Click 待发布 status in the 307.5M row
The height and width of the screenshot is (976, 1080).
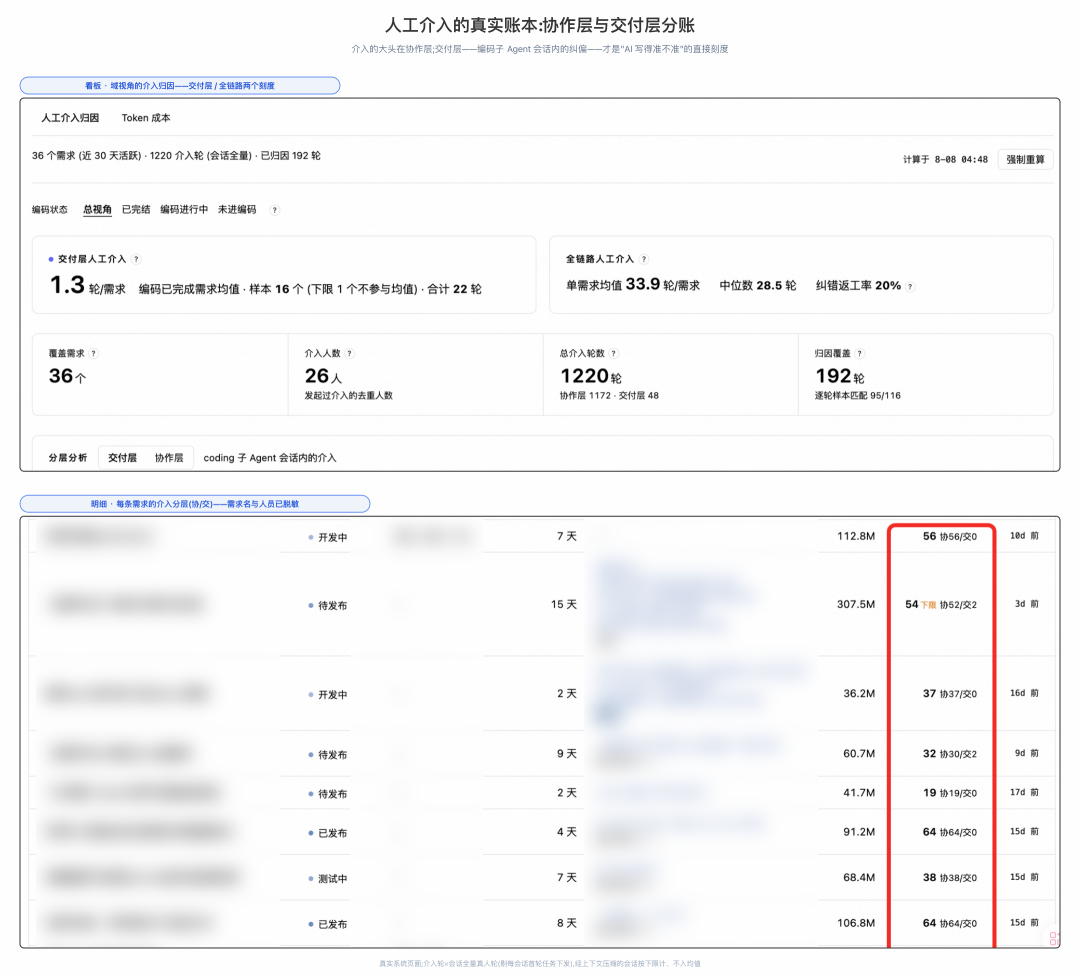click(x=328, y=605)
